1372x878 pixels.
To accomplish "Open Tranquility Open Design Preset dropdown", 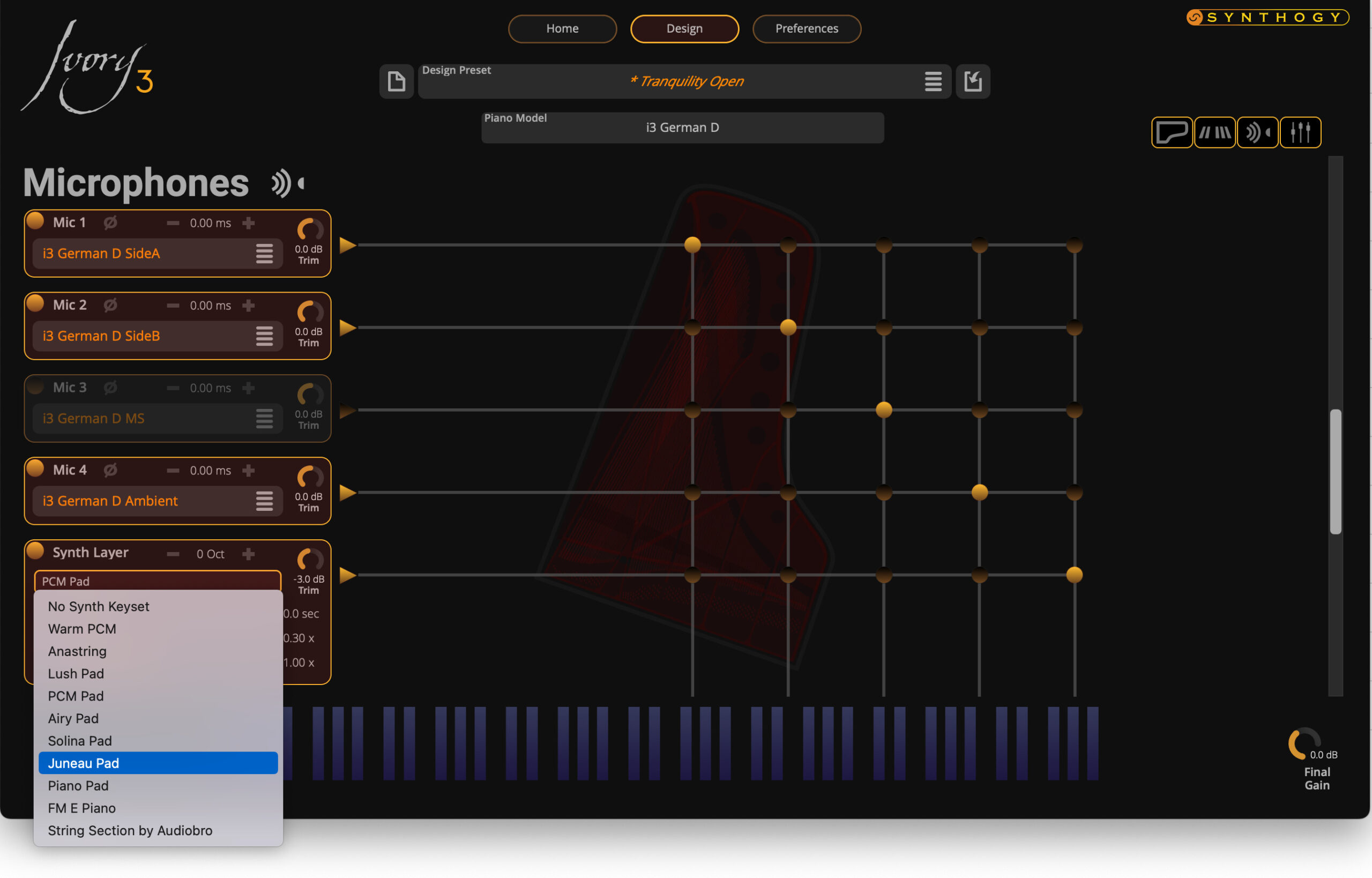I will click(x=684, y=81).
